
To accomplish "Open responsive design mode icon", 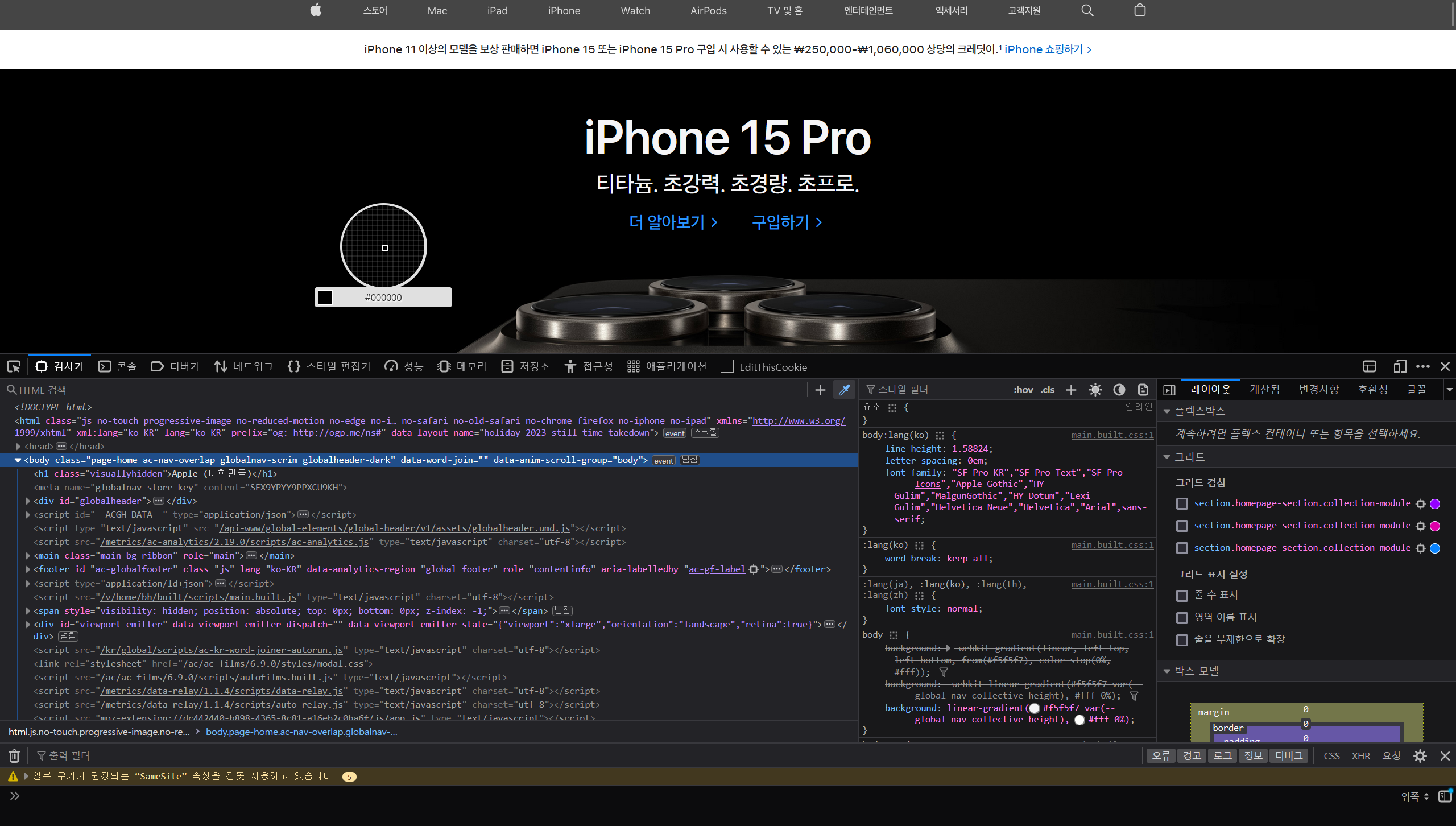I will click(x=1400, y=367).
